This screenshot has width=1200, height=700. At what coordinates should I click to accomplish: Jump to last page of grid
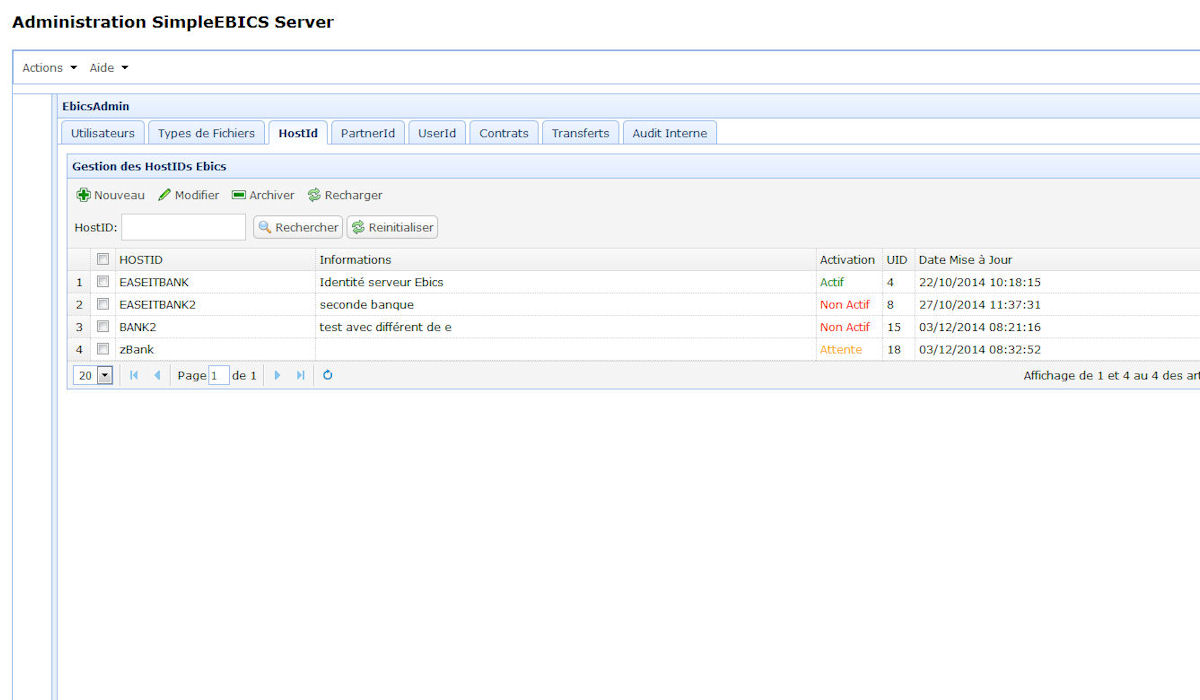coord(300,376)
